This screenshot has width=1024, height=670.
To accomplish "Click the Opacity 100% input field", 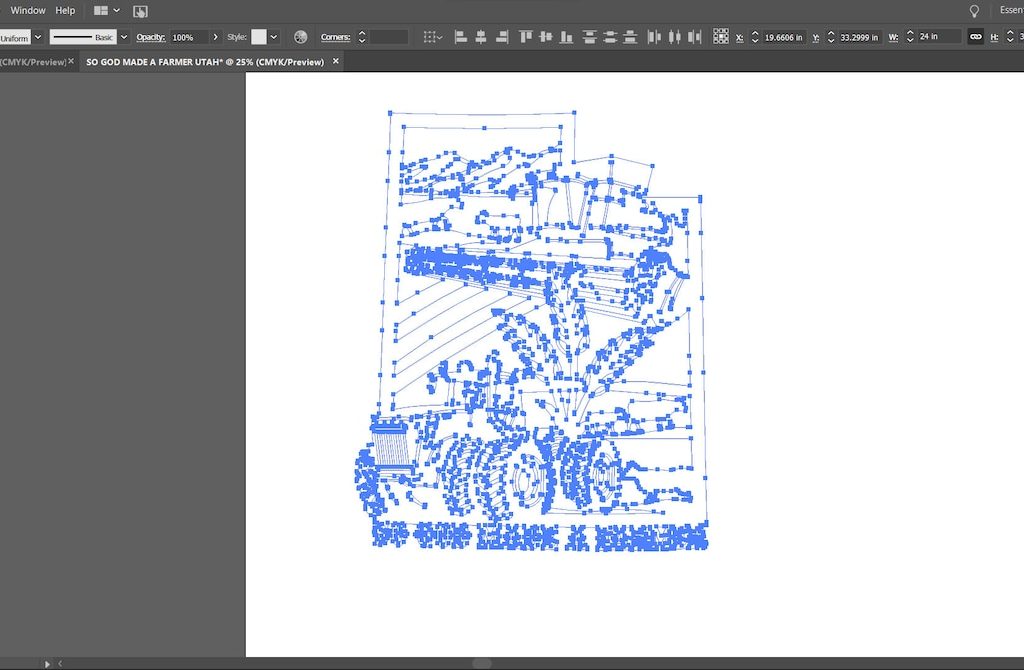I will (x=188, y=37).
